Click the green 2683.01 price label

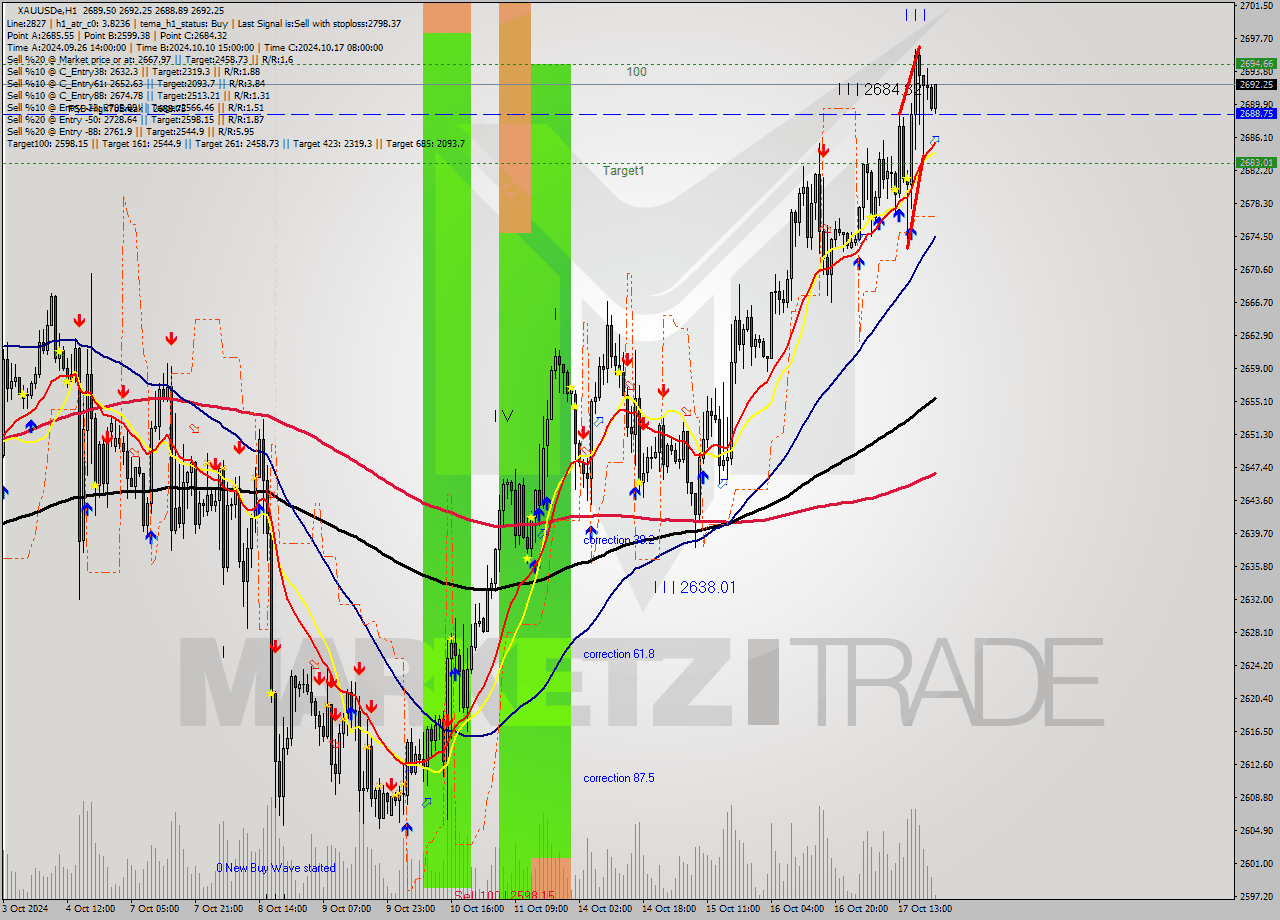tap(1255, 162)
